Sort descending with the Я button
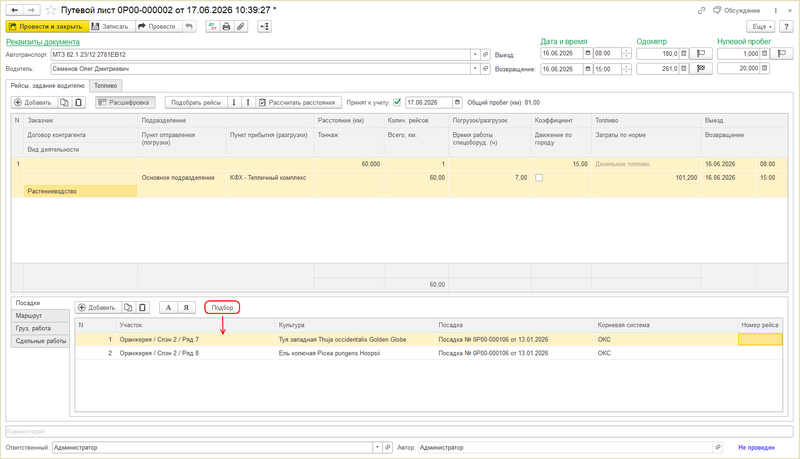 pyautogui.click(x=186, y=308)
